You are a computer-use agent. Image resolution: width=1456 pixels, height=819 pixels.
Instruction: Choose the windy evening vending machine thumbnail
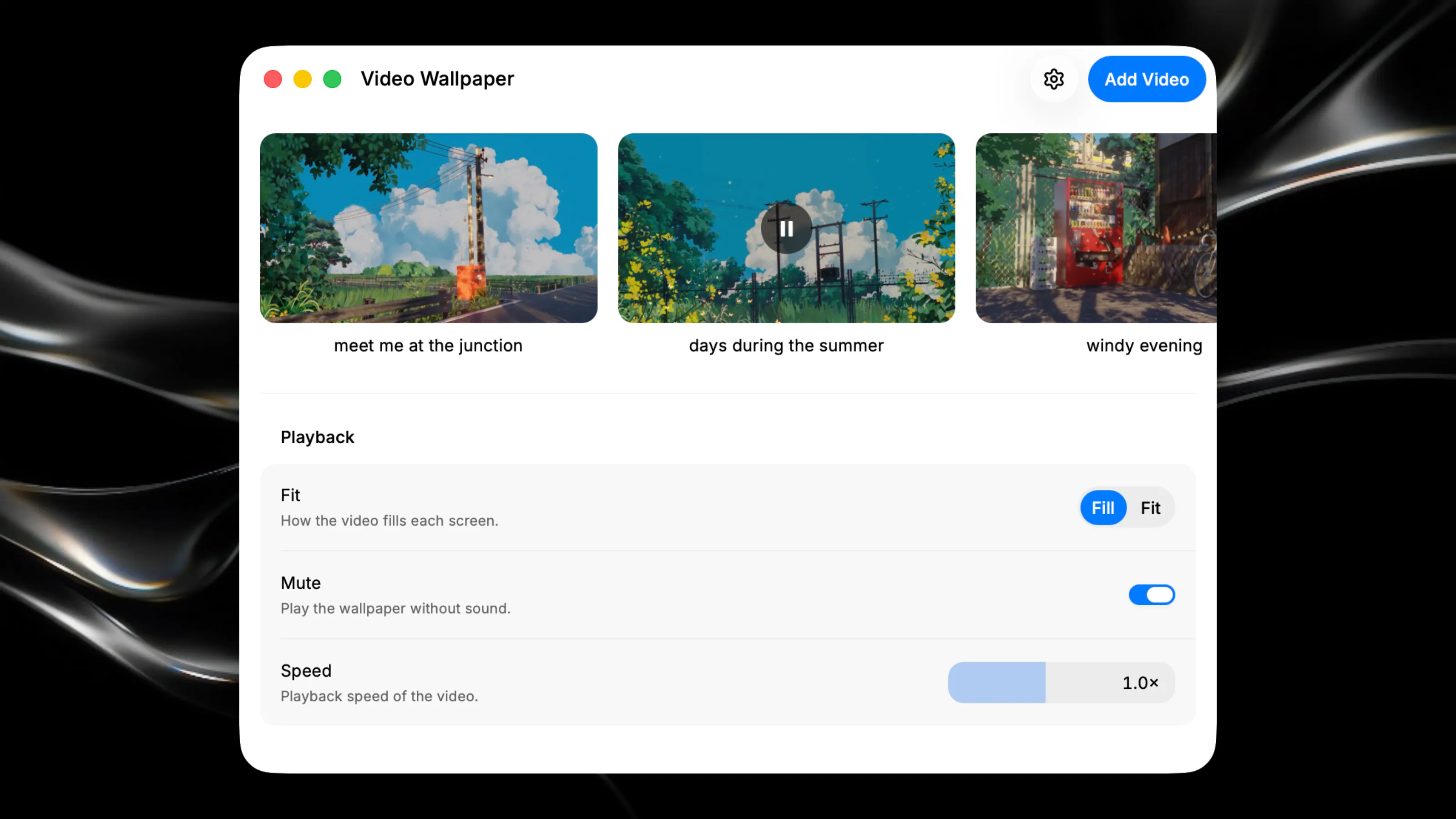[1096, 228]
